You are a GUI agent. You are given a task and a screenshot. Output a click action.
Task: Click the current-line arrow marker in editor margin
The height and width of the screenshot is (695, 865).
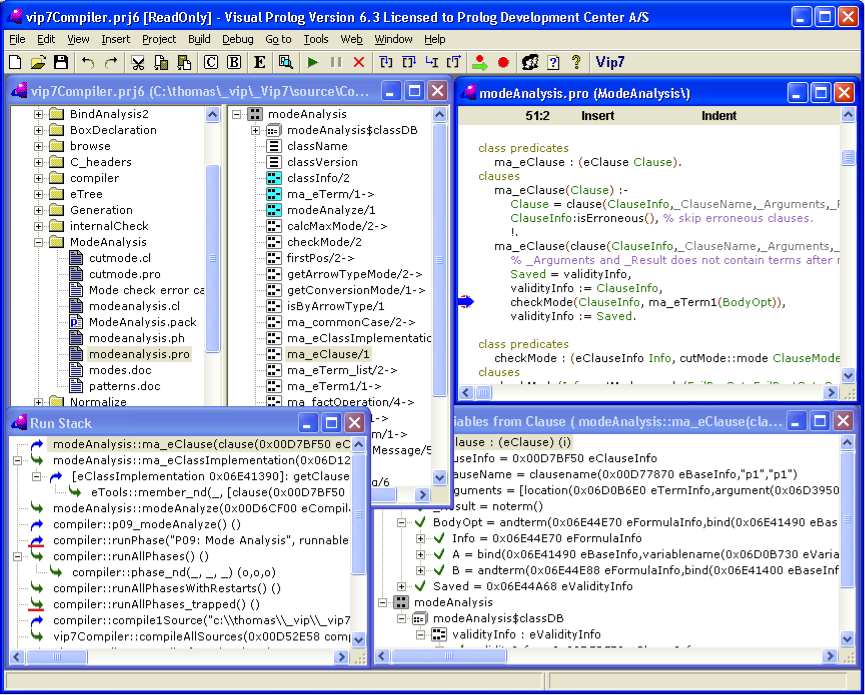pyautogui.click(x=467, y=302)
